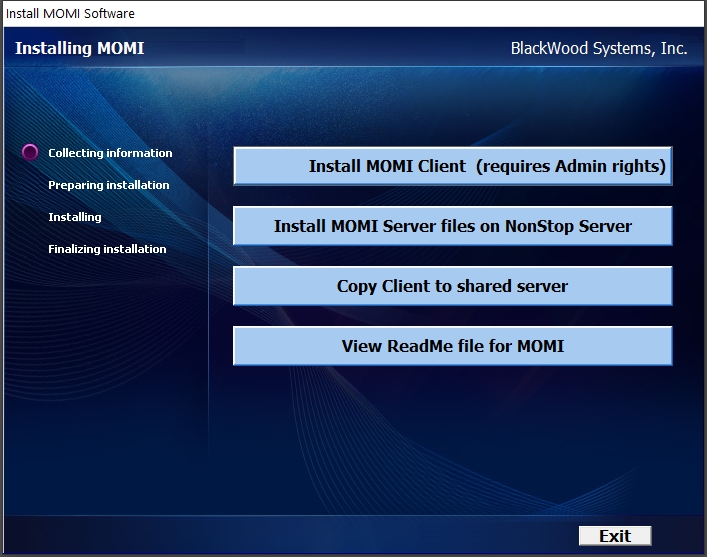
Task: Click the '(requires Admin rights)' text
Action: [x=571, y=166]
